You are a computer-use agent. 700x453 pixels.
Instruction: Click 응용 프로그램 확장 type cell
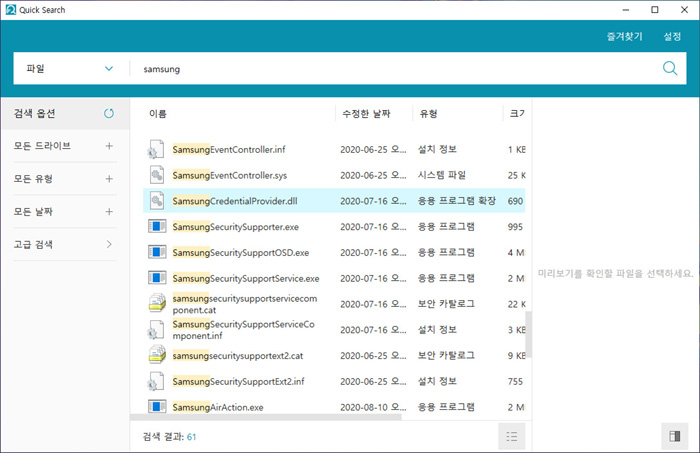[x=456, y=201]
